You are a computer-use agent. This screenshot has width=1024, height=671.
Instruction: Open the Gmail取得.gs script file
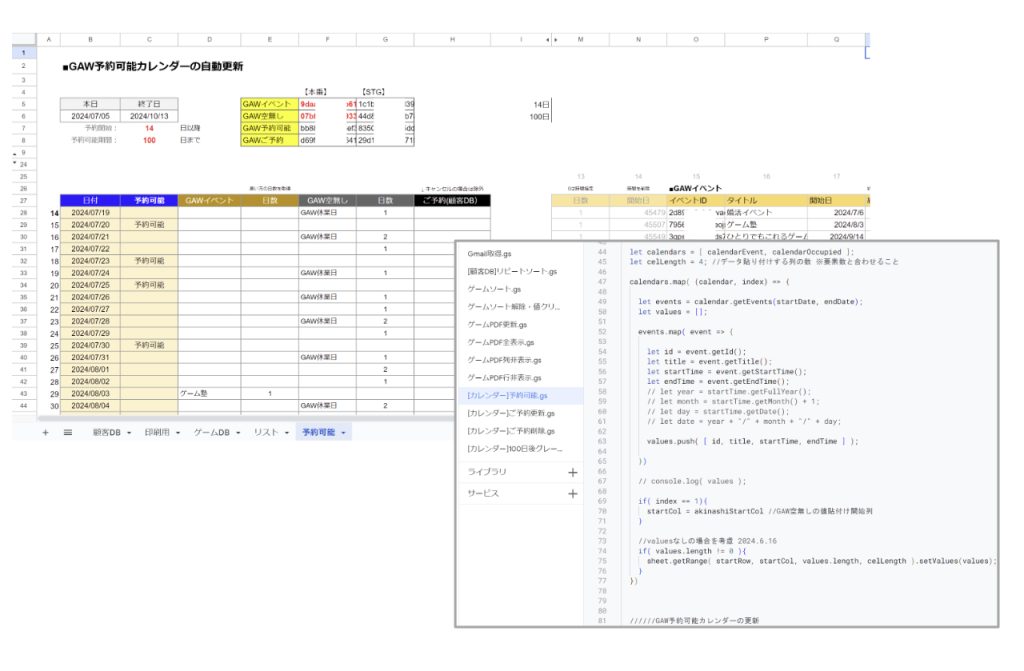(489, 254)
